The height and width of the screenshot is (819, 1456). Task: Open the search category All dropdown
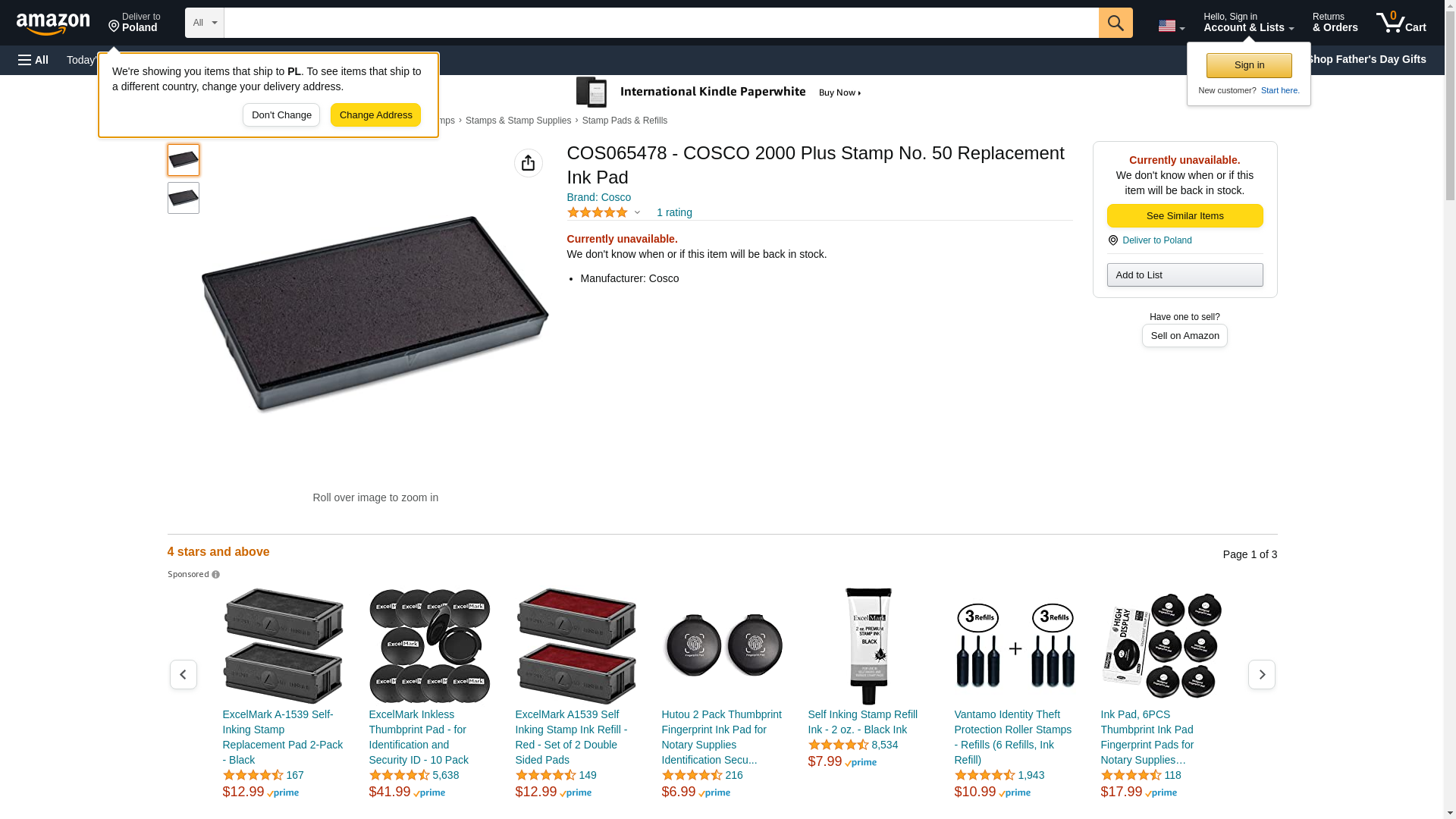[x=204, y=23]
